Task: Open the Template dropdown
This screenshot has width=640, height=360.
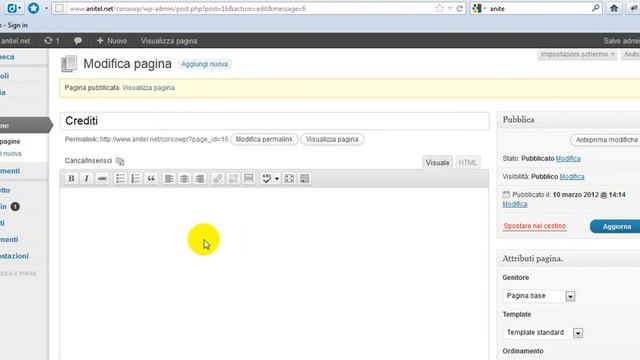Action: tap(543, 332)
